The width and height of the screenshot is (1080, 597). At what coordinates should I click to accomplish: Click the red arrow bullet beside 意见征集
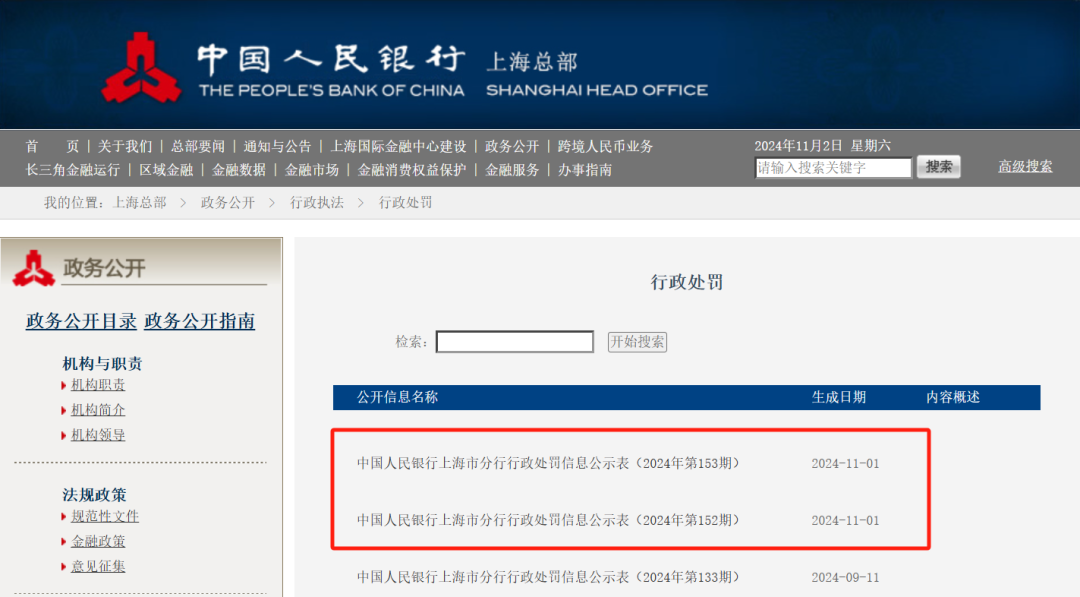click(63, 567)
